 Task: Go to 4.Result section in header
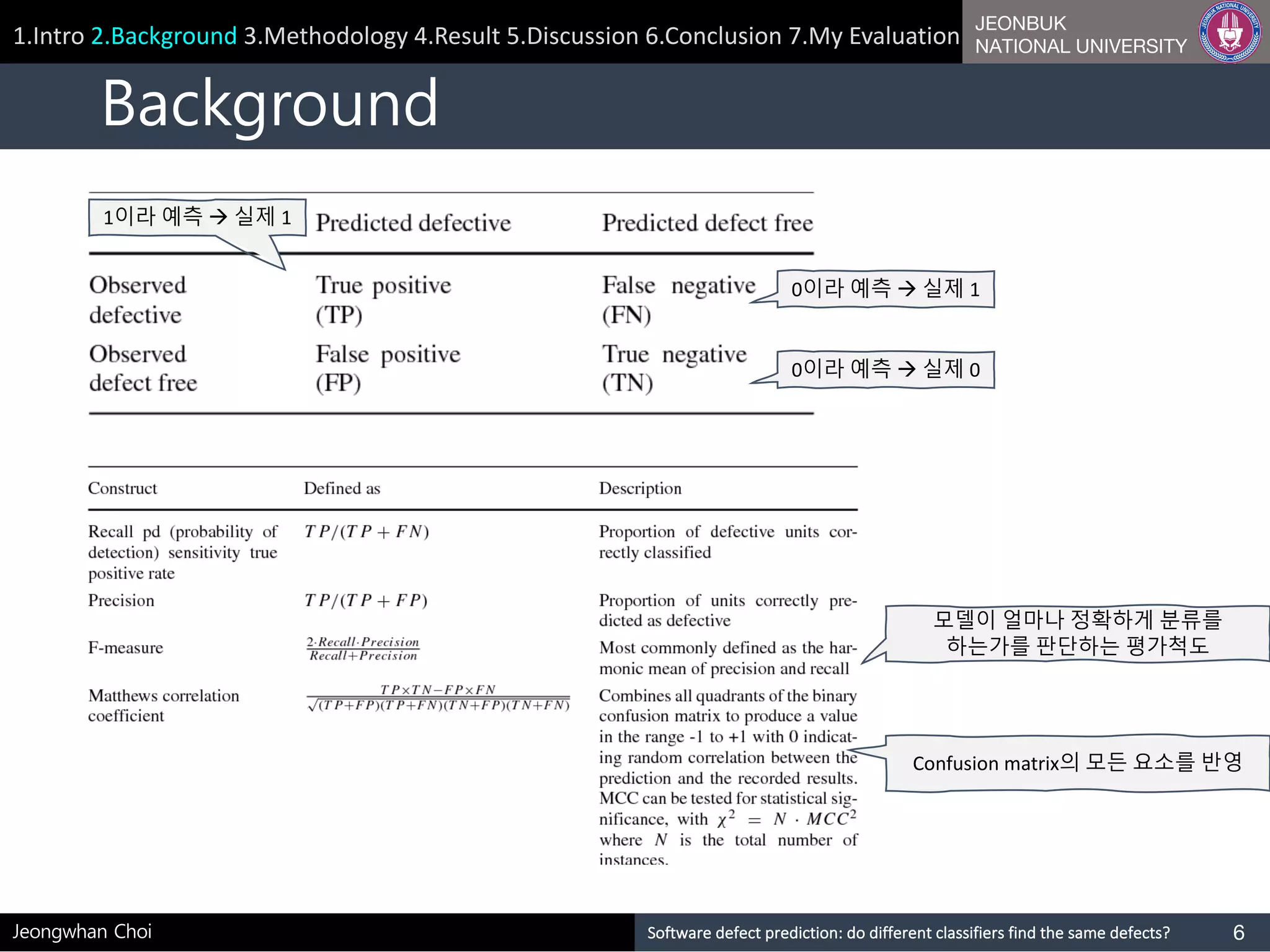[456, 36]
